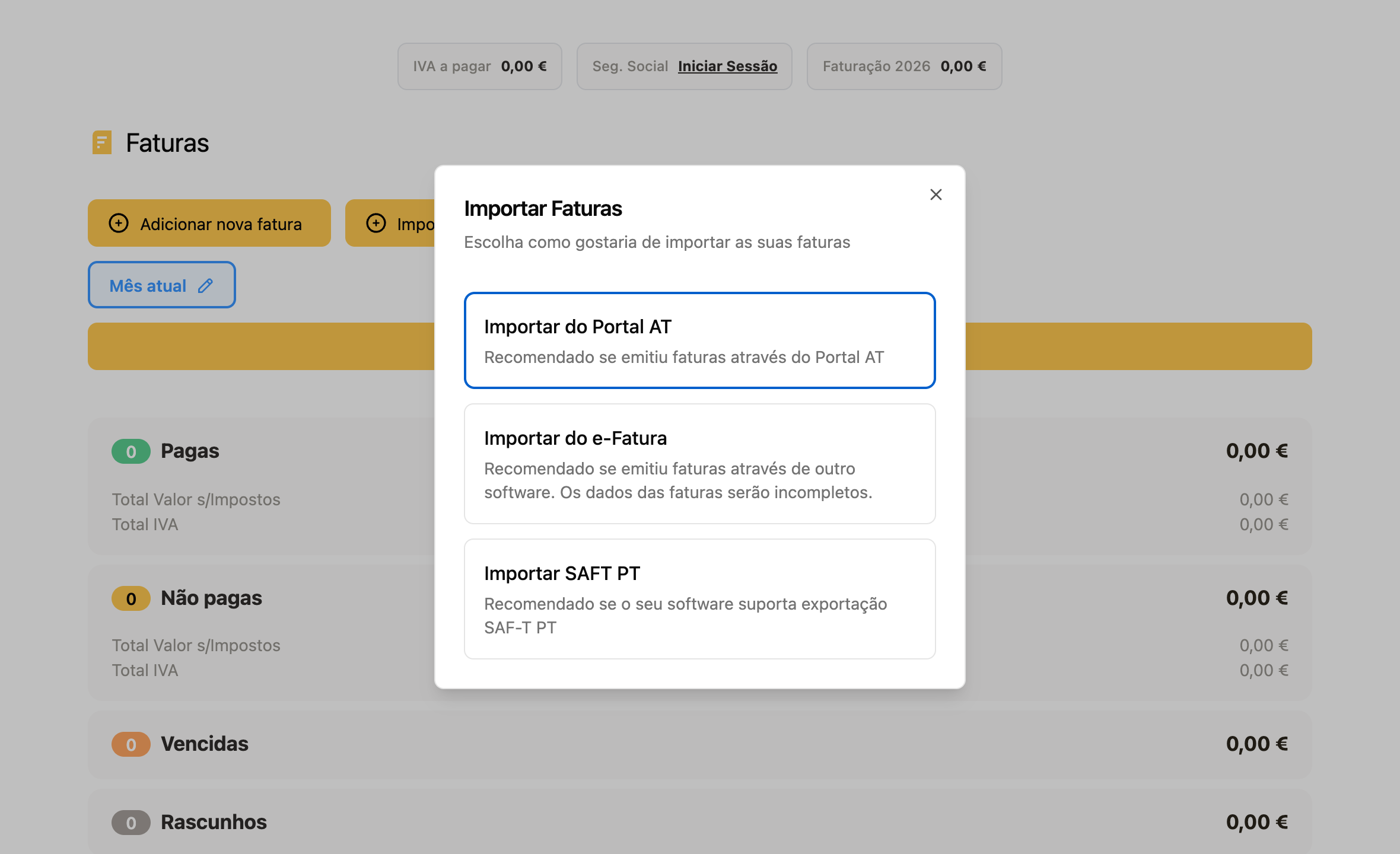Choose Importar do Portal AT option
This screenshot has height=854, width=1400.
699,340
